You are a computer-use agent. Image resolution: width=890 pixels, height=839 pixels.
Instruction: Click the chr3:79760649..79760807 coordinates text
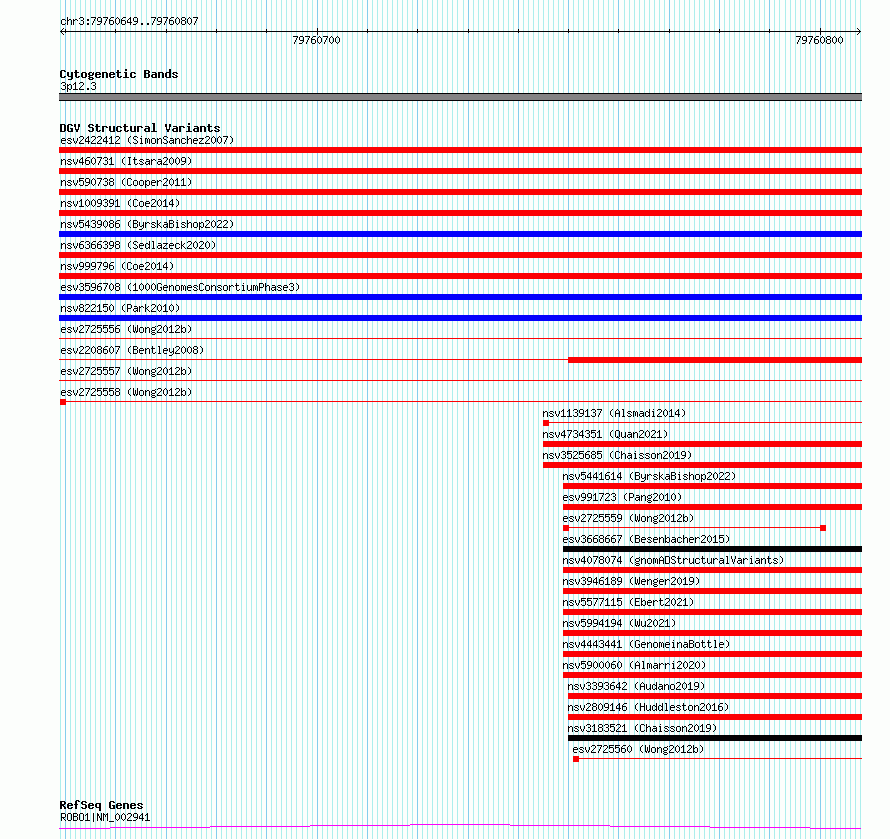tap(129, 21)
